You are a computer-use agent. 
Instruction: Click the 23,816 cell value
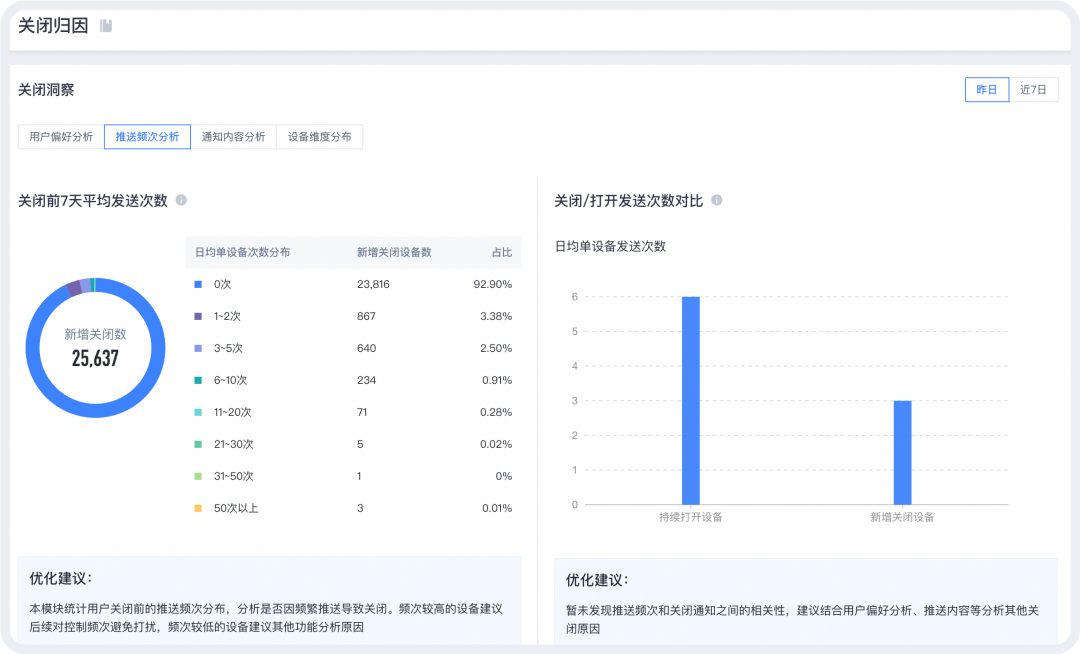click(x=373, y=284)
